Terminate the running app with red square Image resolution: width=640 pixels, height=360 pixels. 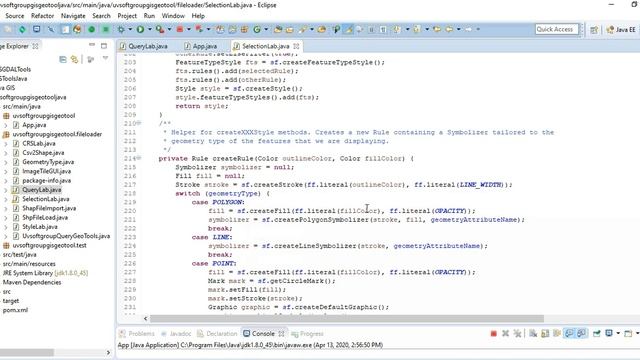pos(493,333)
